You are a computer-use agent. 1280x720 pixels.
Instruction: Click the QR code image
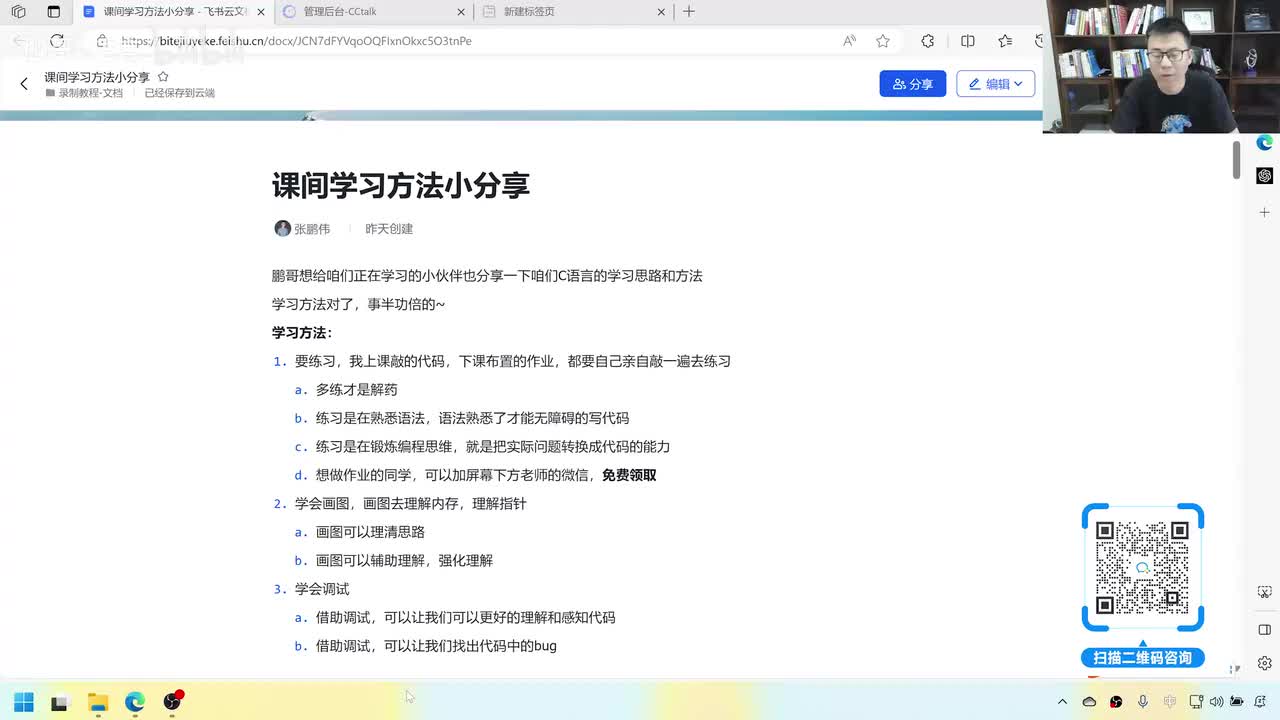coord(1142,567)
